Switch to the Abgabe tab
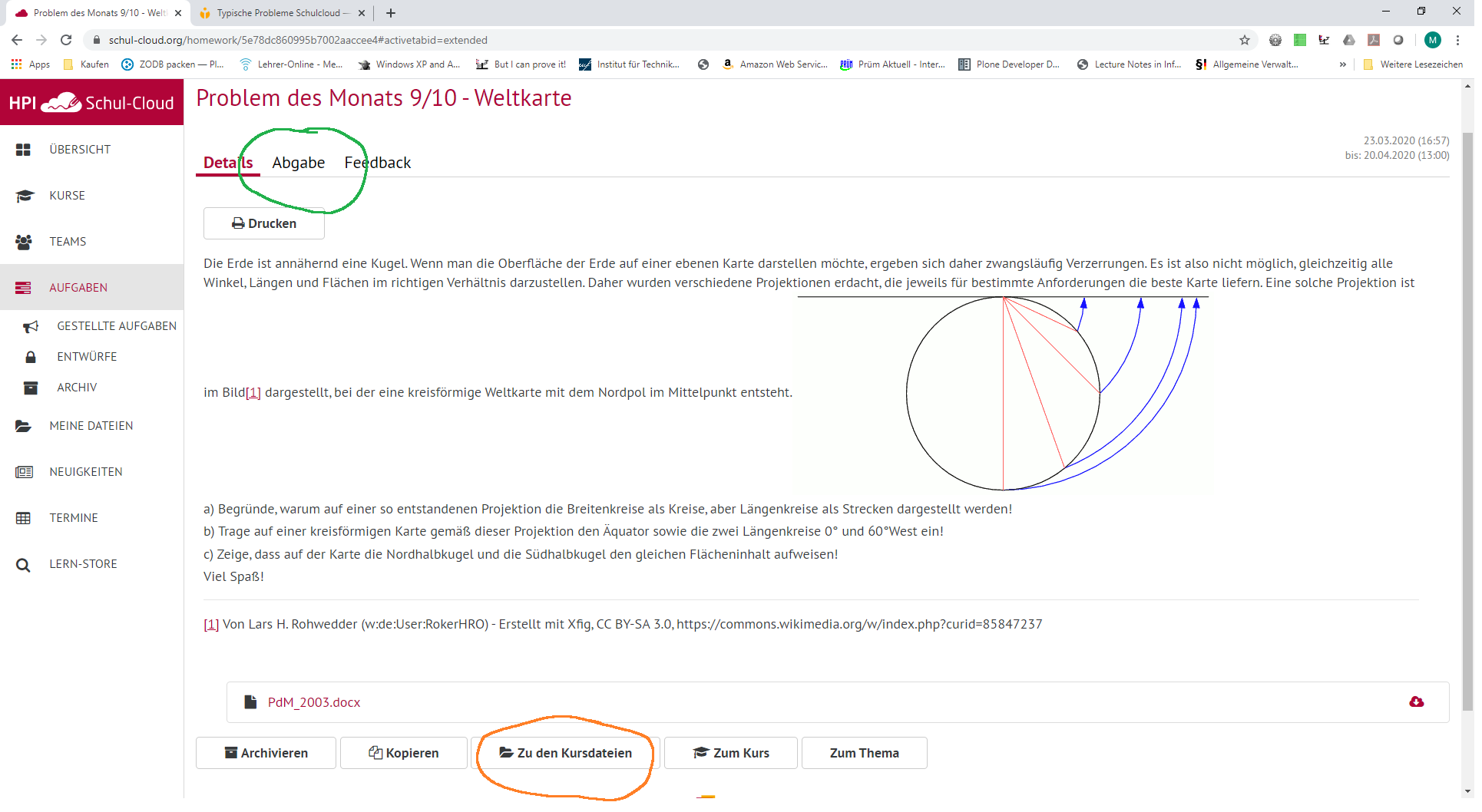 click(299, 163)
